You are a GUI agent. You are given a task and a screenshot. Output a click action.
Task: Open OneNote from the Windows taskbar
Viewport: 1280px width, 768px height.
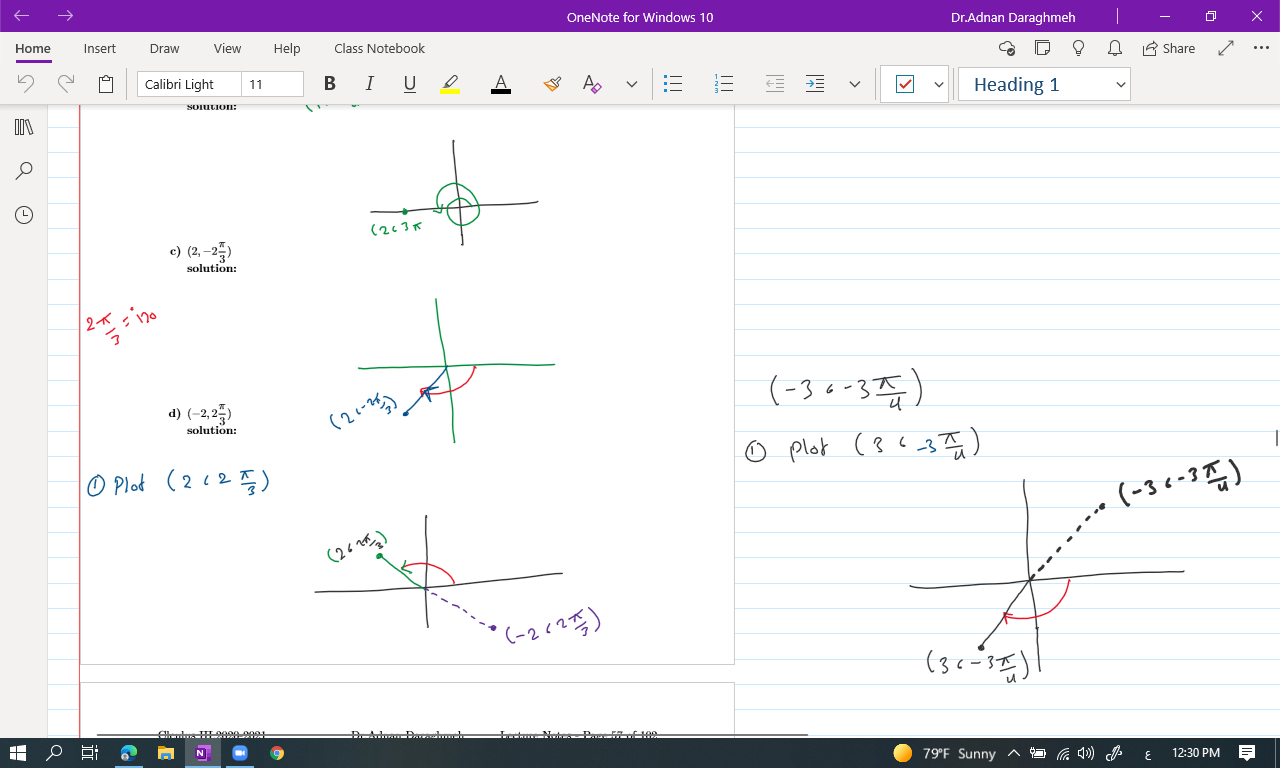[x=203, y=753]
